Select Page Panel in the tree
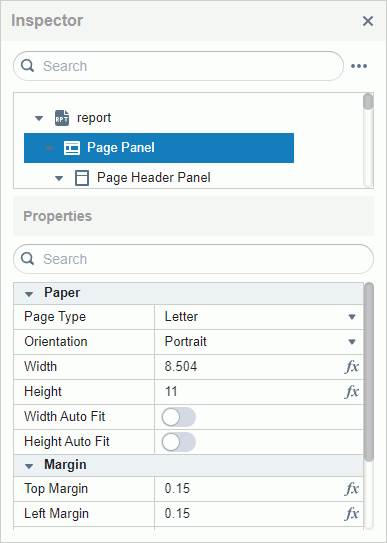 [159, 148]
